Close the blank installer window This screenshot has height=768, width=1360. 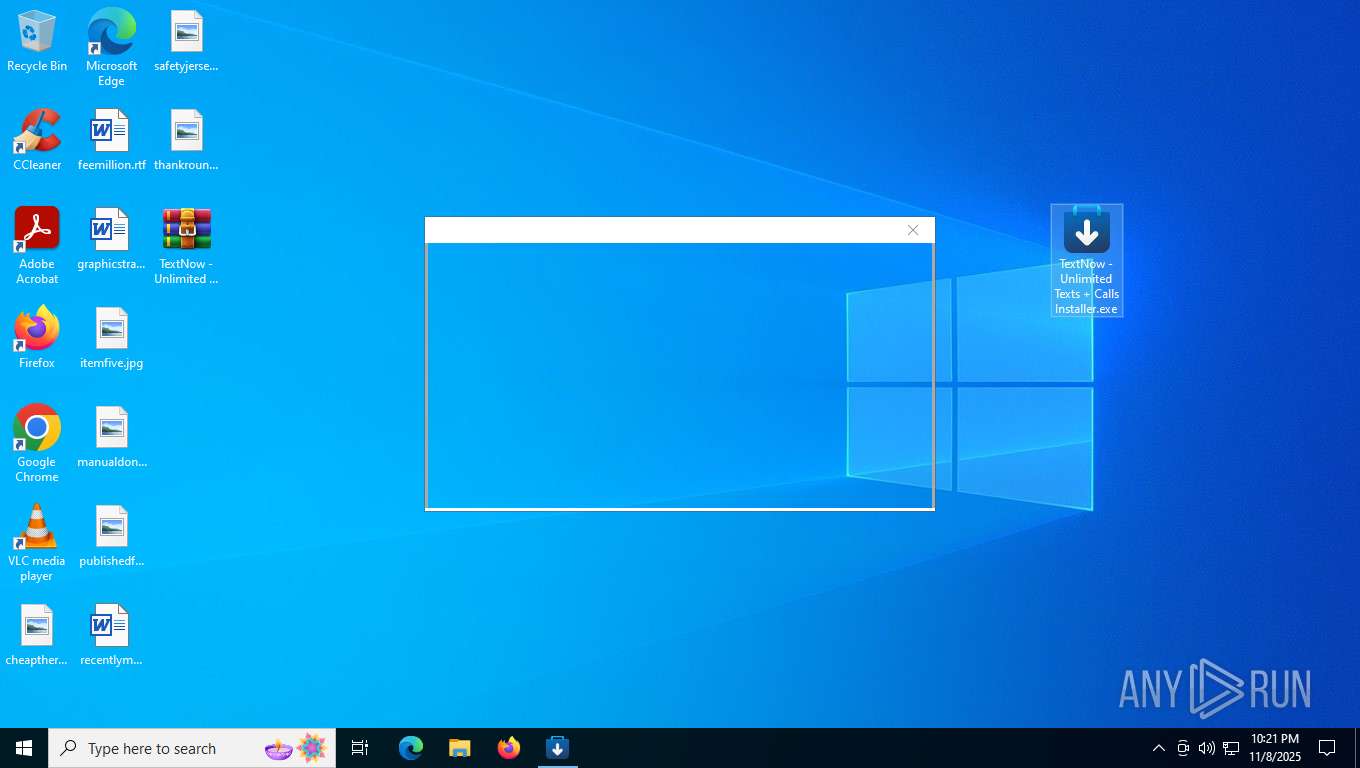click(913, 230)
